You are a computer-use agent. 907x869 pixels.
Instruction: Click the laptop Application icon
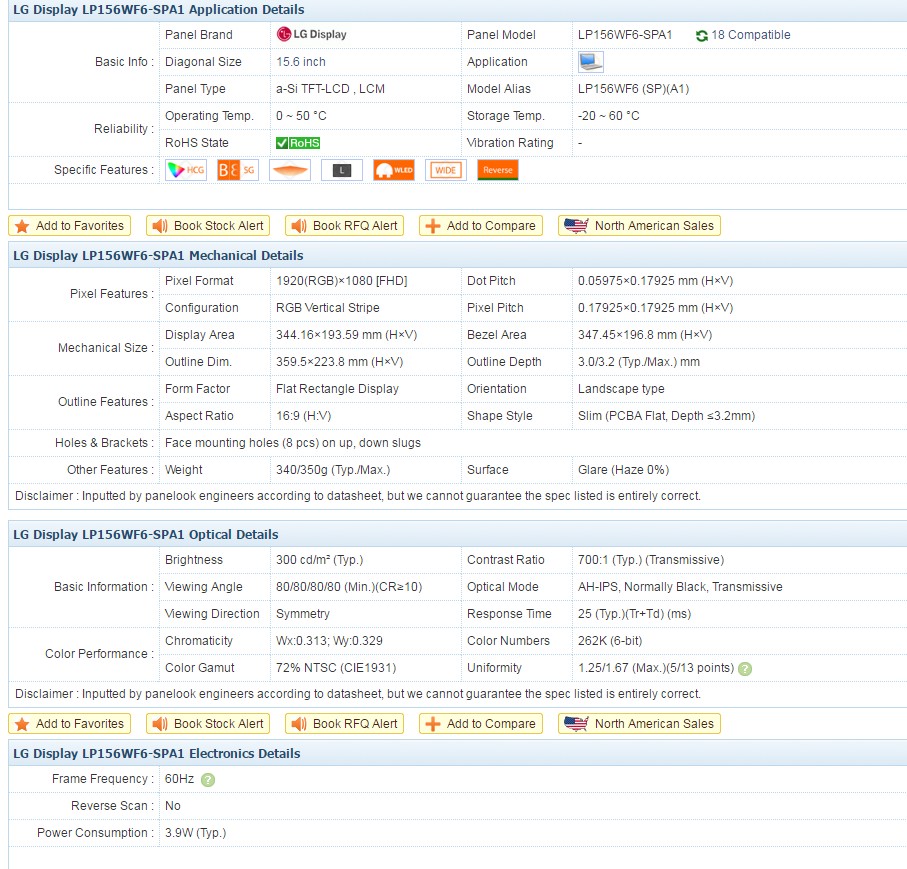click(x=591, y=62)
